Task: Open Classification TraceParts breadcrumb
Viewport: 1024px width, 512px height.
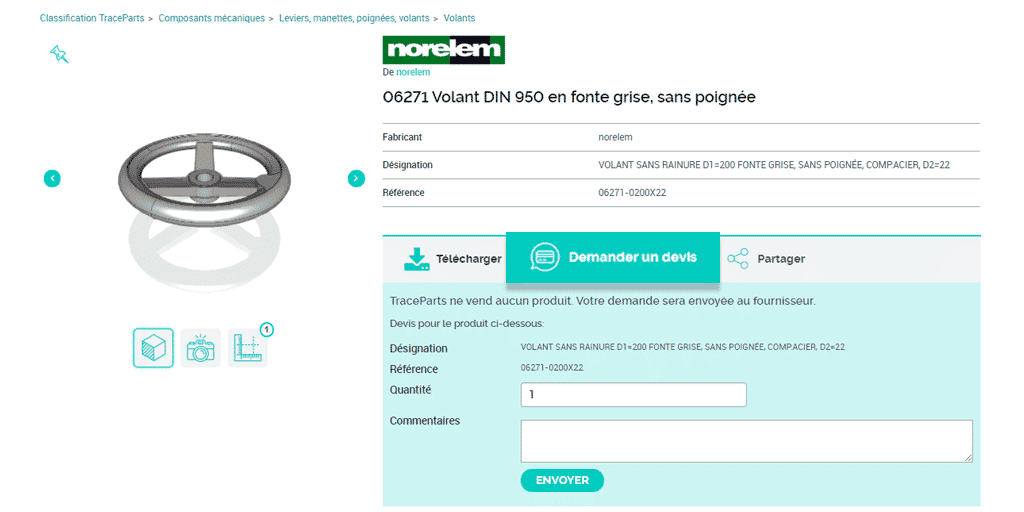Action: pos(92,18)
